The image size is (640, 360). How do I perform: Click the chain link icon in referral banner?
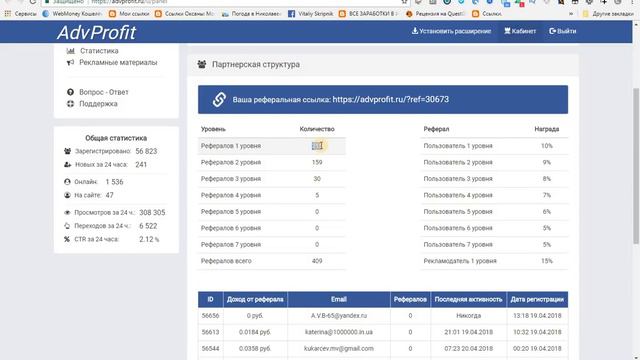pos(219,100)
